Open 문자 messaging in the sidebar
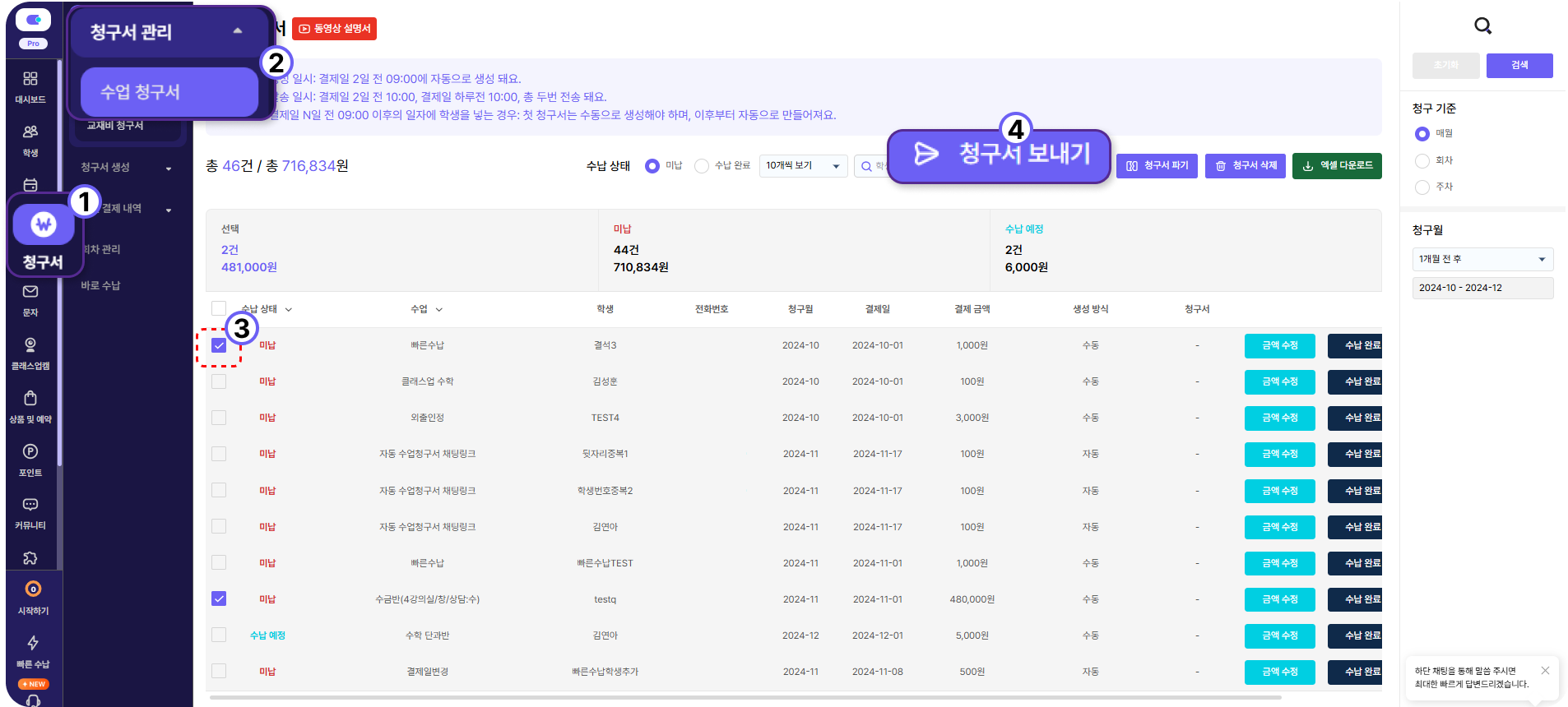 [30, 300]
